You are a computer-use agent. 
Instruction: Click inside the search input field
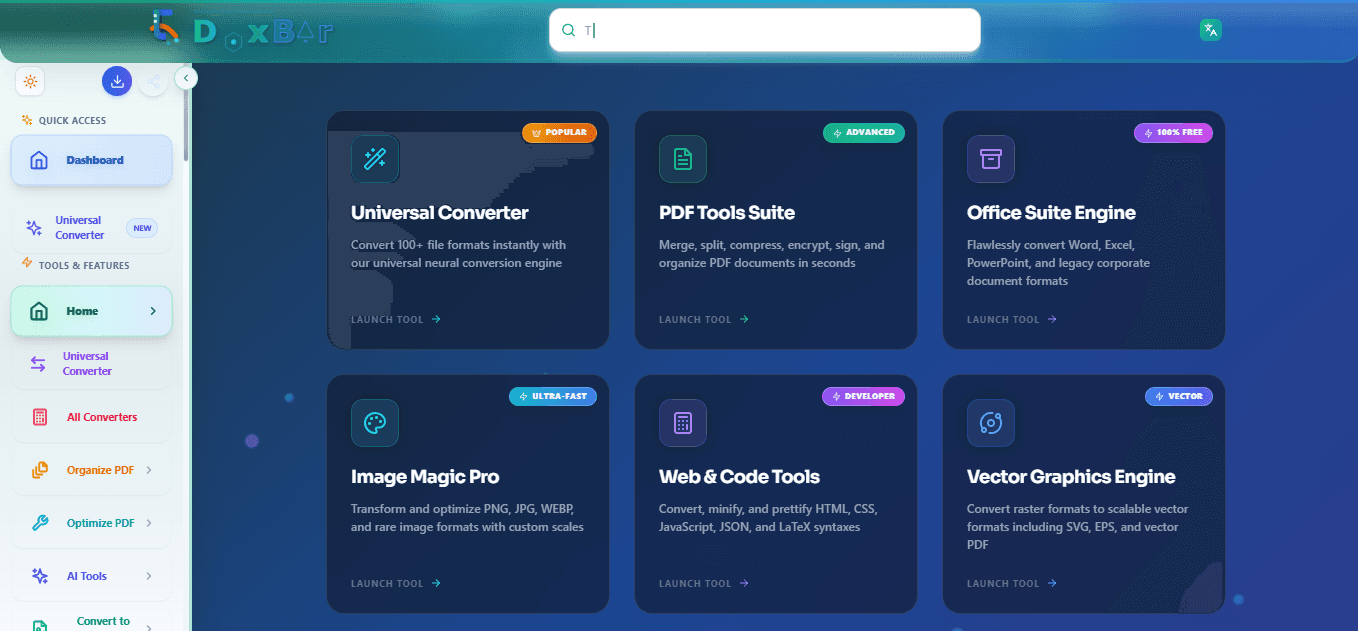[765, 30]
